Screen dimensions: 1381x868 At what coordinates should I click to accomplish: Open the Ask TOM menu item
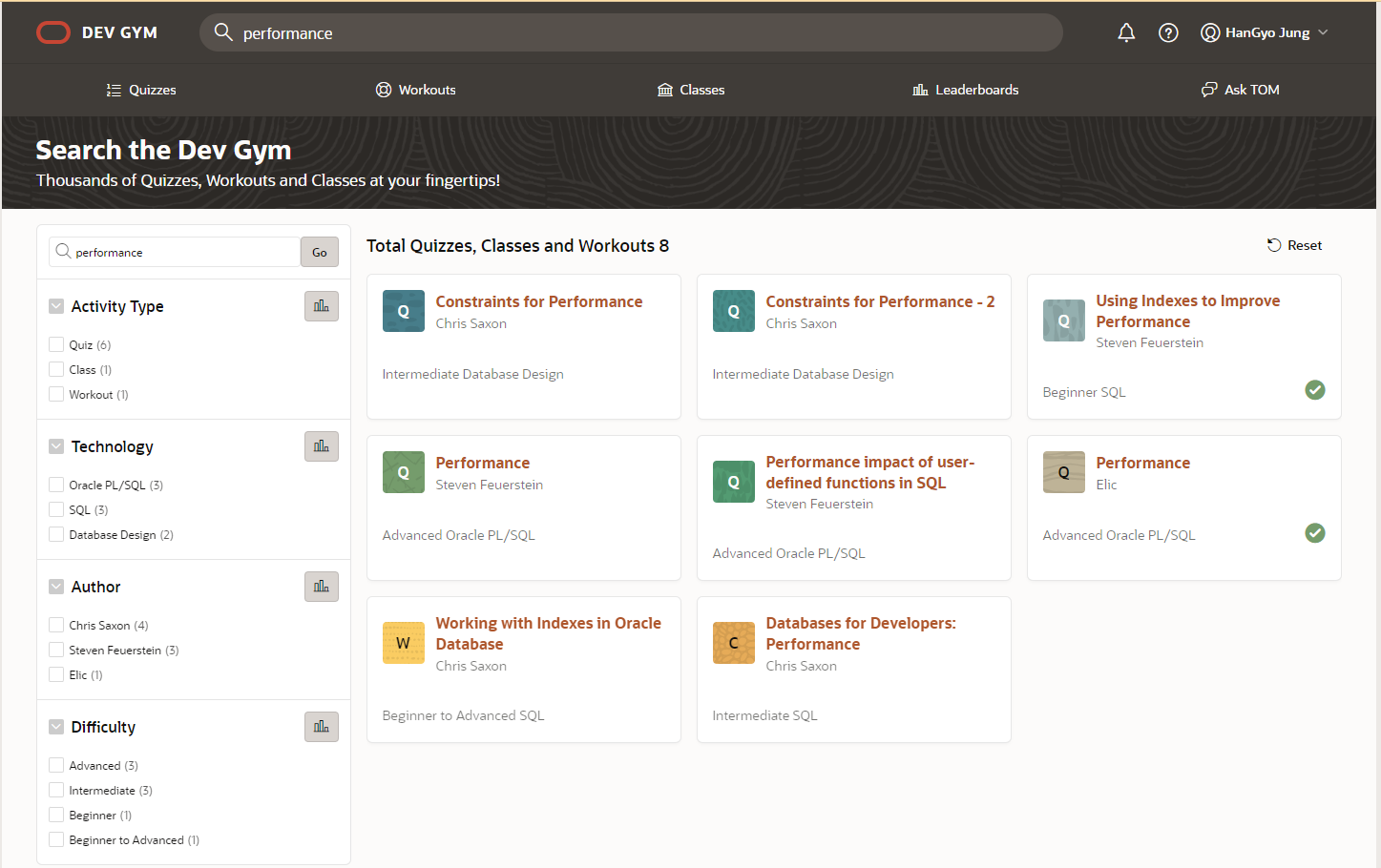pyautogui.click(x=1240, y=90)
